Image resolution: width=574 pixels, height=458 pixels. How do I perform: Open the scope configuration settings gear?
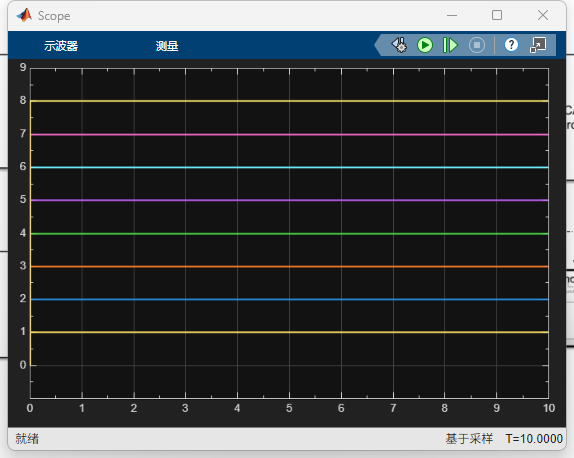(399, 45)
